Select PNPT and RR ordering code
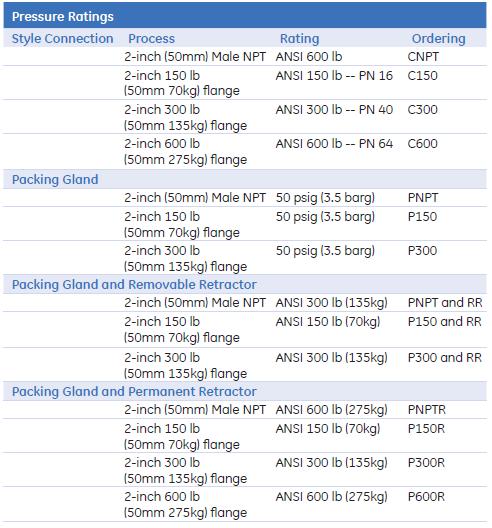 coord(445,302)
